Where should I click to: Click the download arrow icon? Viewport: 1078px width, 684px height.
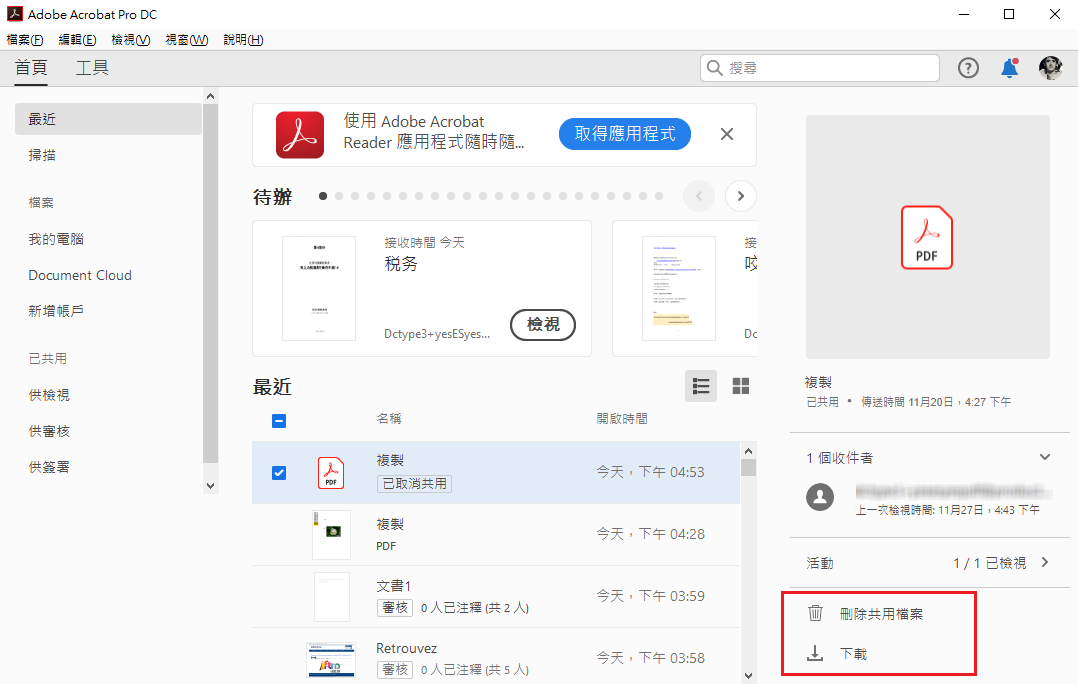pos(815,653)
